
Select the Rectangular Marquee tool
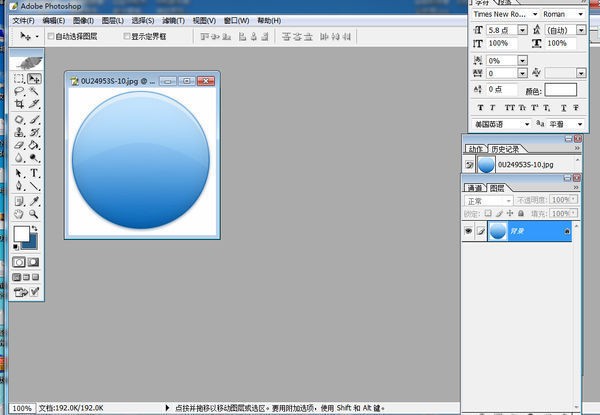click(x=19, y=78)
